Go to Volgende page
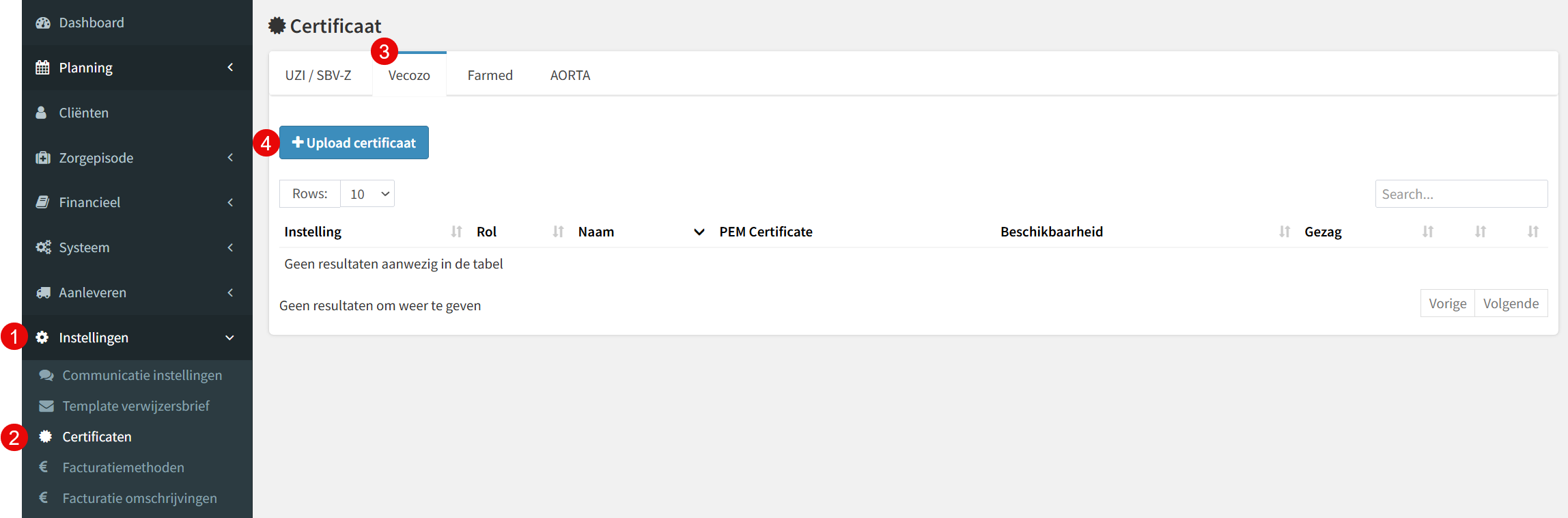Image resolution: width=1568 pixels, height=518 pixels. click(x=1511, y=303)
